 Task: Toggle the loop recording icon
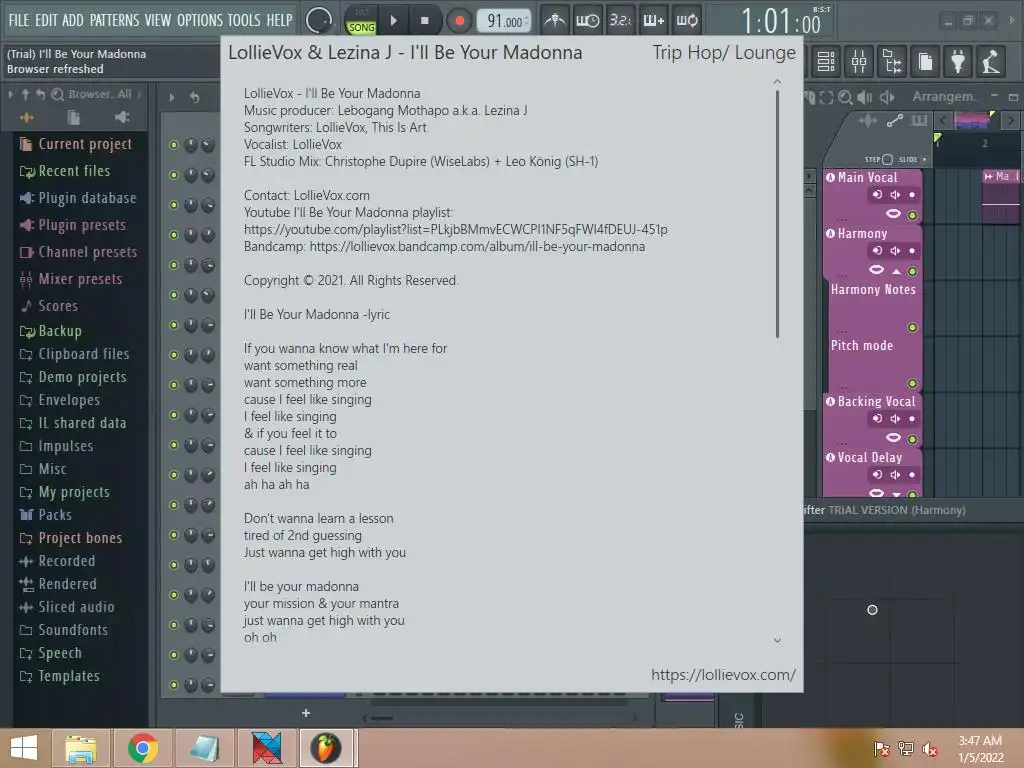(686, 21)
